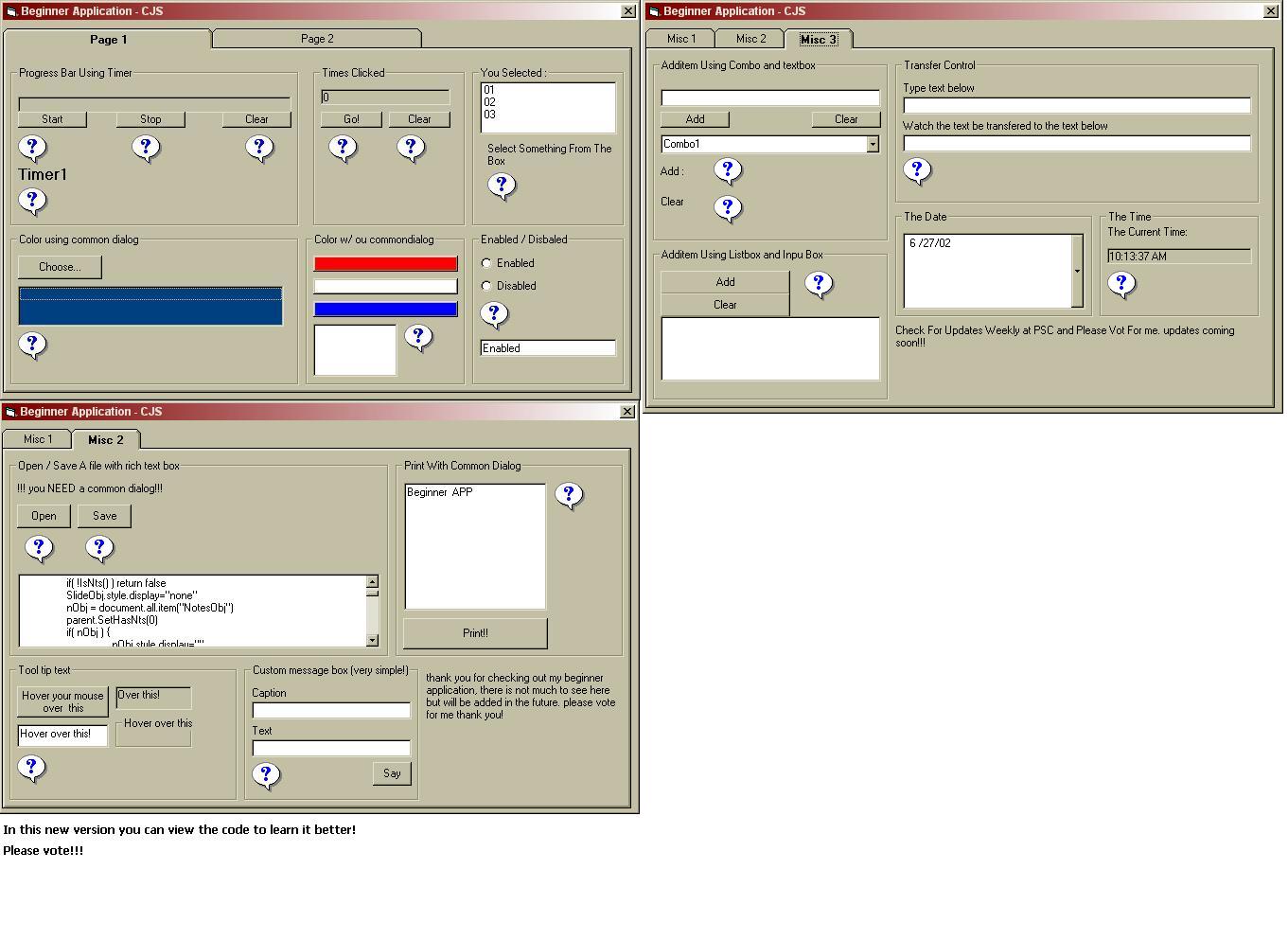Click the help icon below the progress bar's Clear button
This screenshot has height=940, width=1288.
click(x=259, y=148)
